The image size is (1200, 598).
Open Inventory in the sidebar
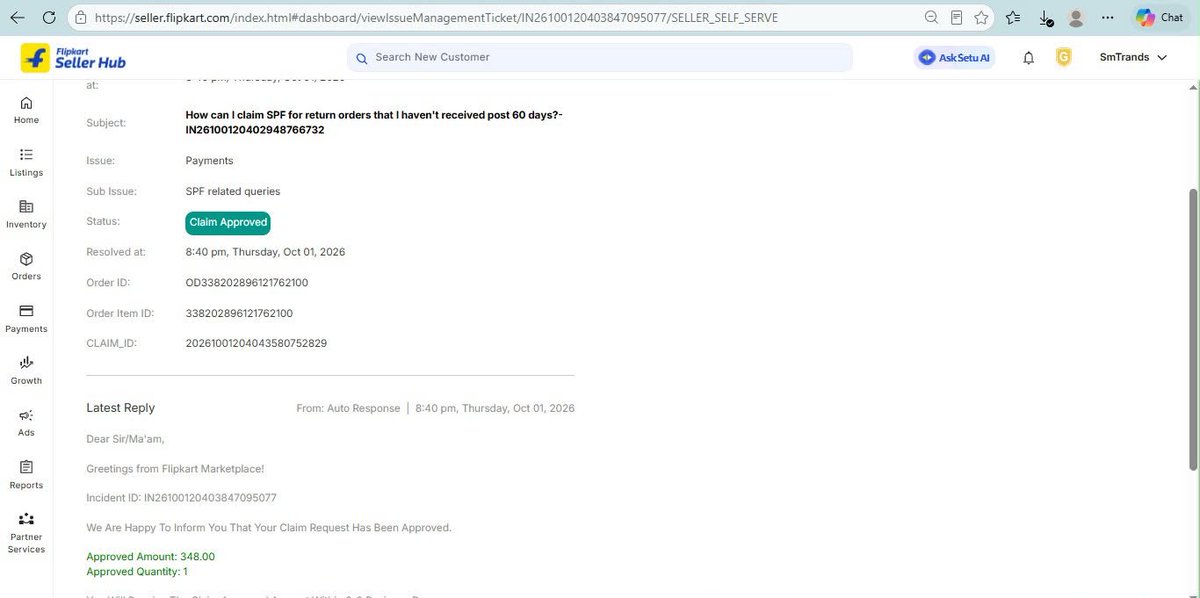coord(26,214)
